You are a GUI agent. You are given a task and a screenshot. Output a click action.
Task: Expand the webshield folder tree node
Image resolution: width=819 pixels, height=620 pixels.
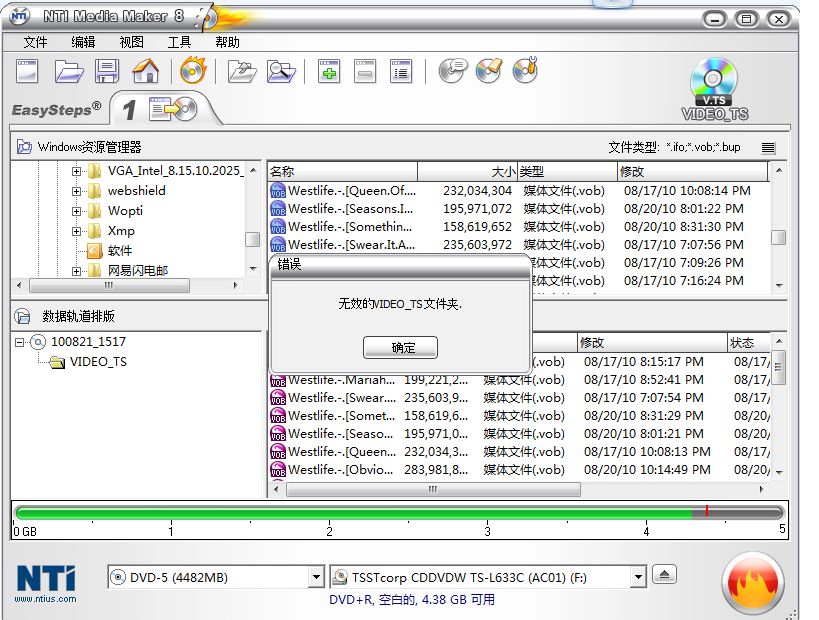pyautogui.click(x=77, y=191)
